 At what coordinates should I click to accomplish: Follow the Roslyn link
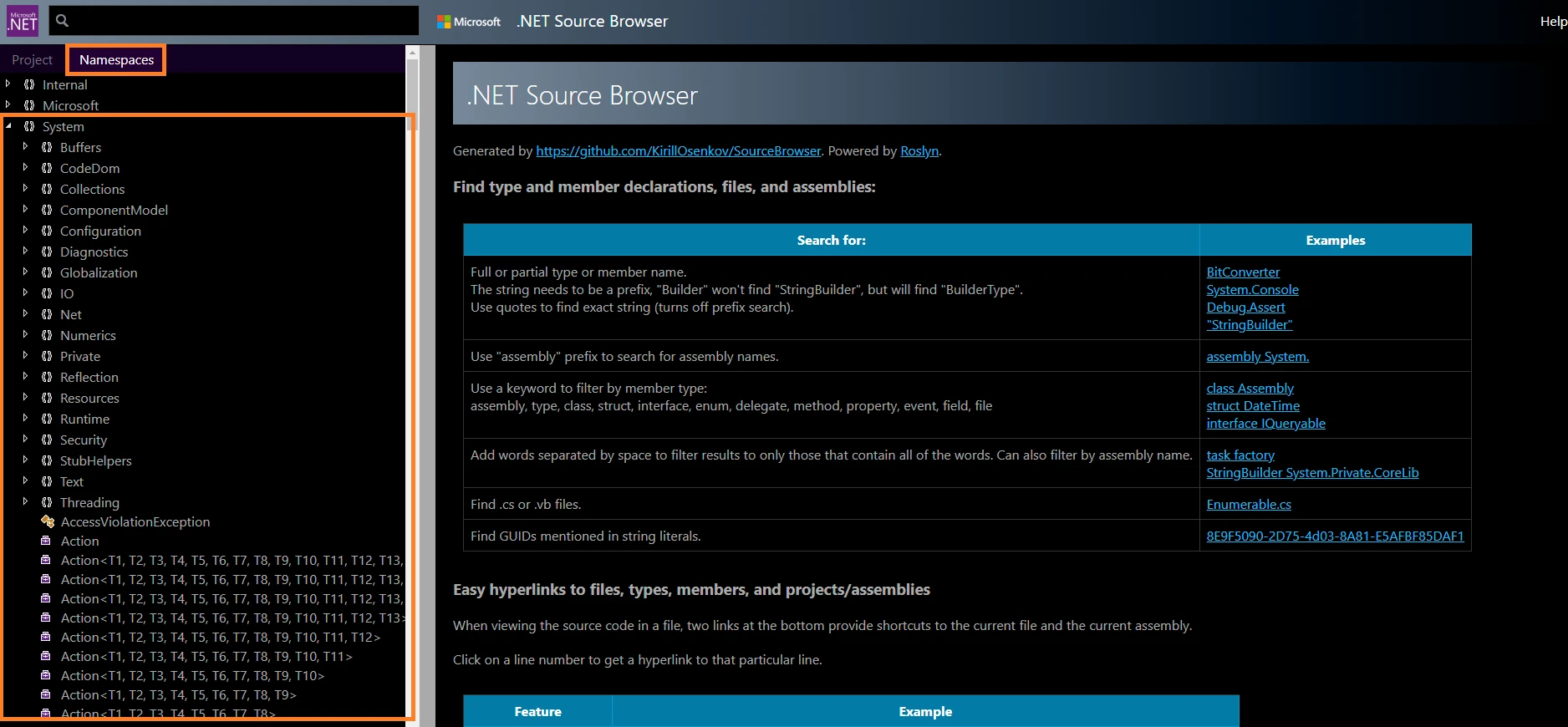click(919, 151)
